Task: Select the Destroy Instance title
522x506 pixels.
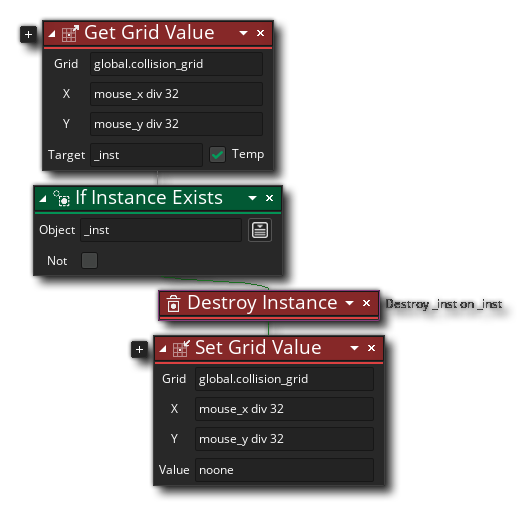Action: point(262,303)
